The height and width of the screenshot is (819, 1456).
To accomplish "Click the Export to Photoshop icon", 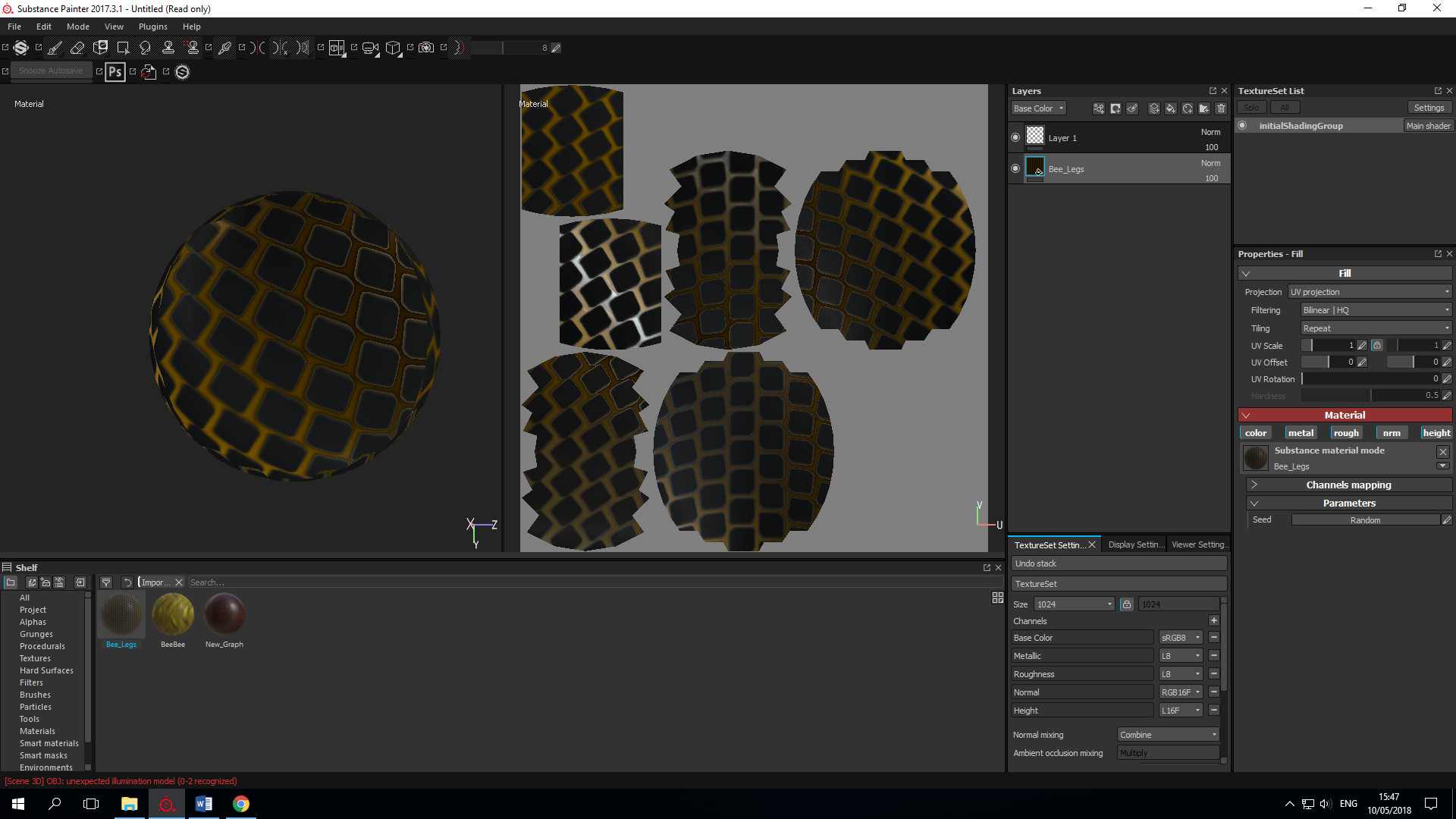I will coord(115,72).
